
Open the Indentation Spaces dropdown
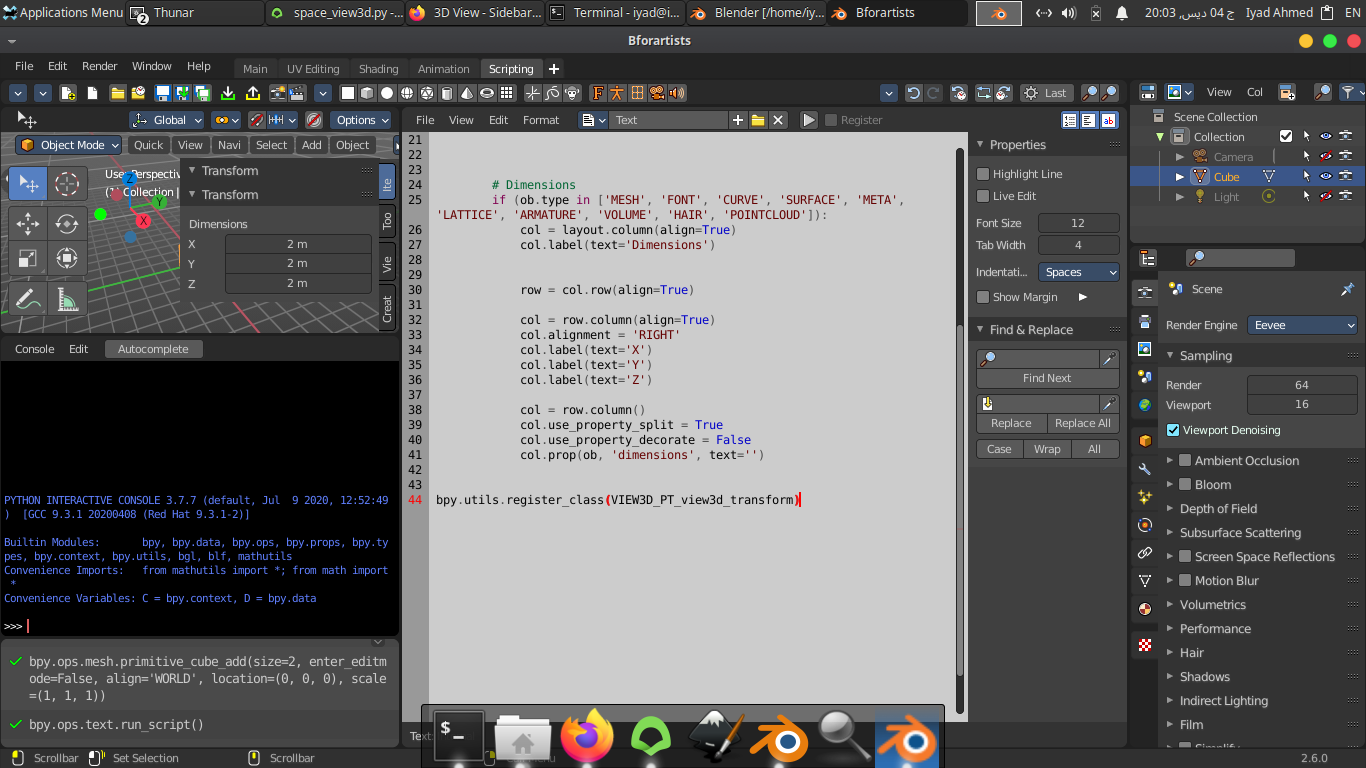point(1079,272)
